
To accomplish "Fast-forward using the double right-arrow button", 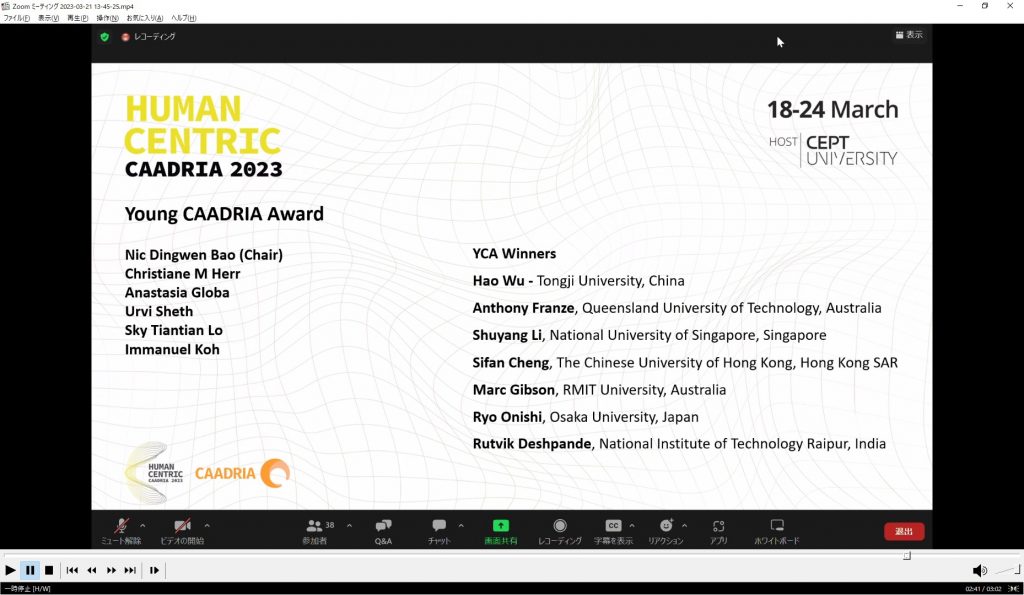I will tap(111, 570).
